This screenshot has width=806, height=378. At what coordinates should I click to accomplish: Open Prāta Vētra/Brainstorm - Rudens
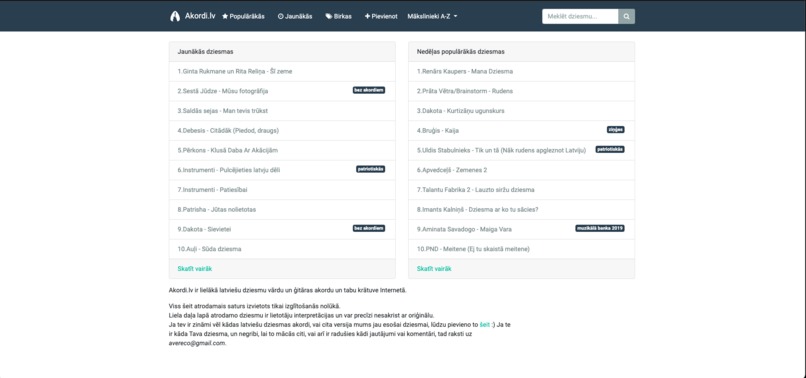465,91
